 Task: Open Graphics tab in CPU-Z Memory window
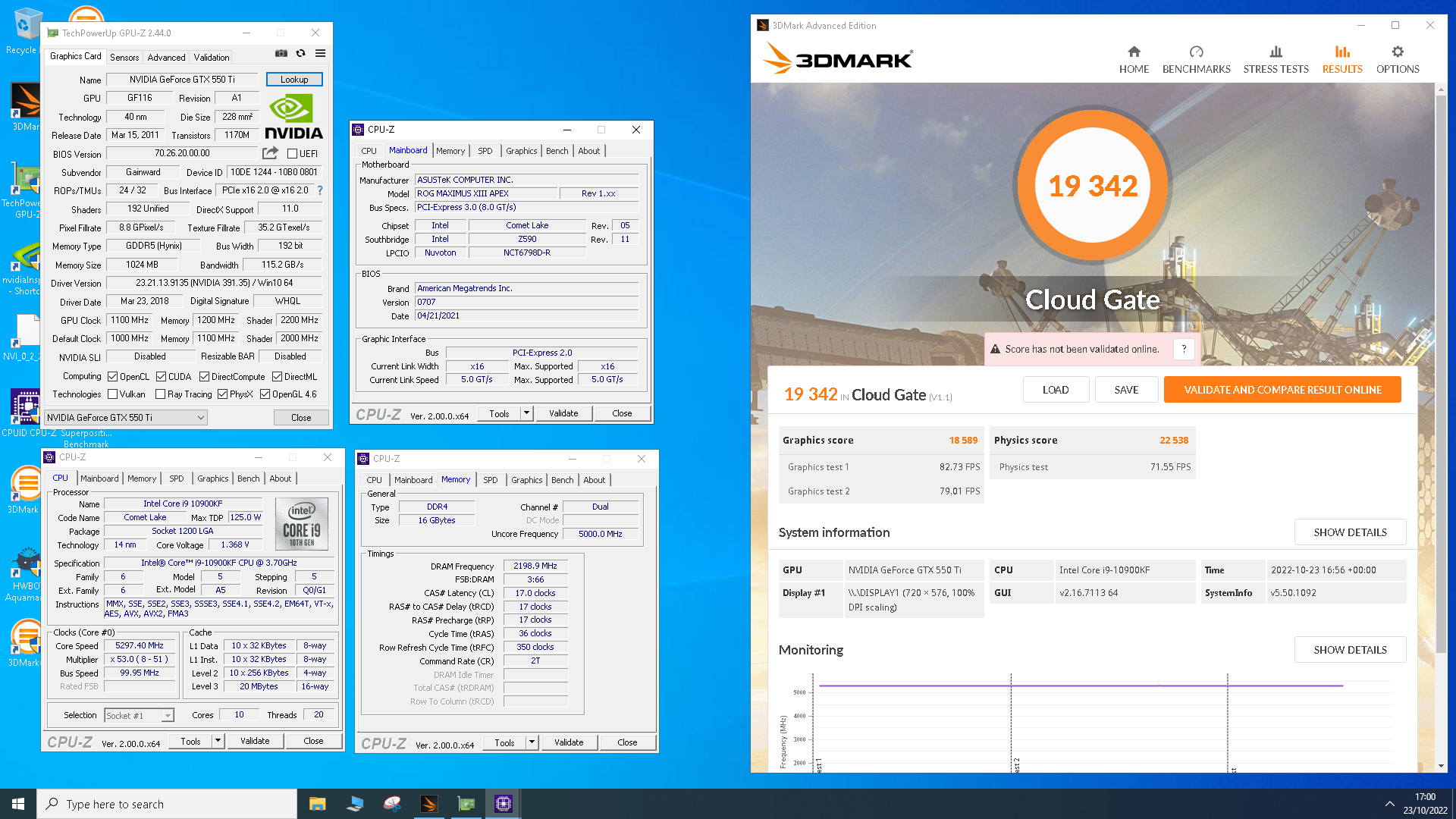[526, 480]
